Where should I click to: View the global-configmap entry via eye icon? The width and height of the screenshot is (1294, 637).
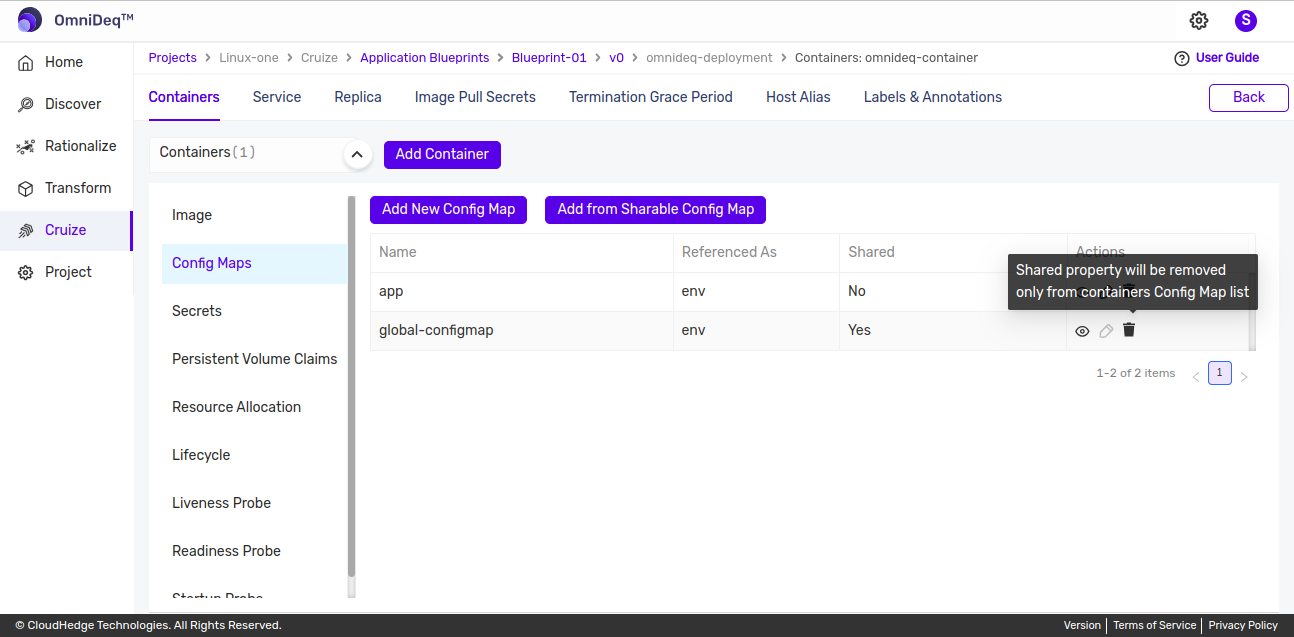click(1082, 331)
